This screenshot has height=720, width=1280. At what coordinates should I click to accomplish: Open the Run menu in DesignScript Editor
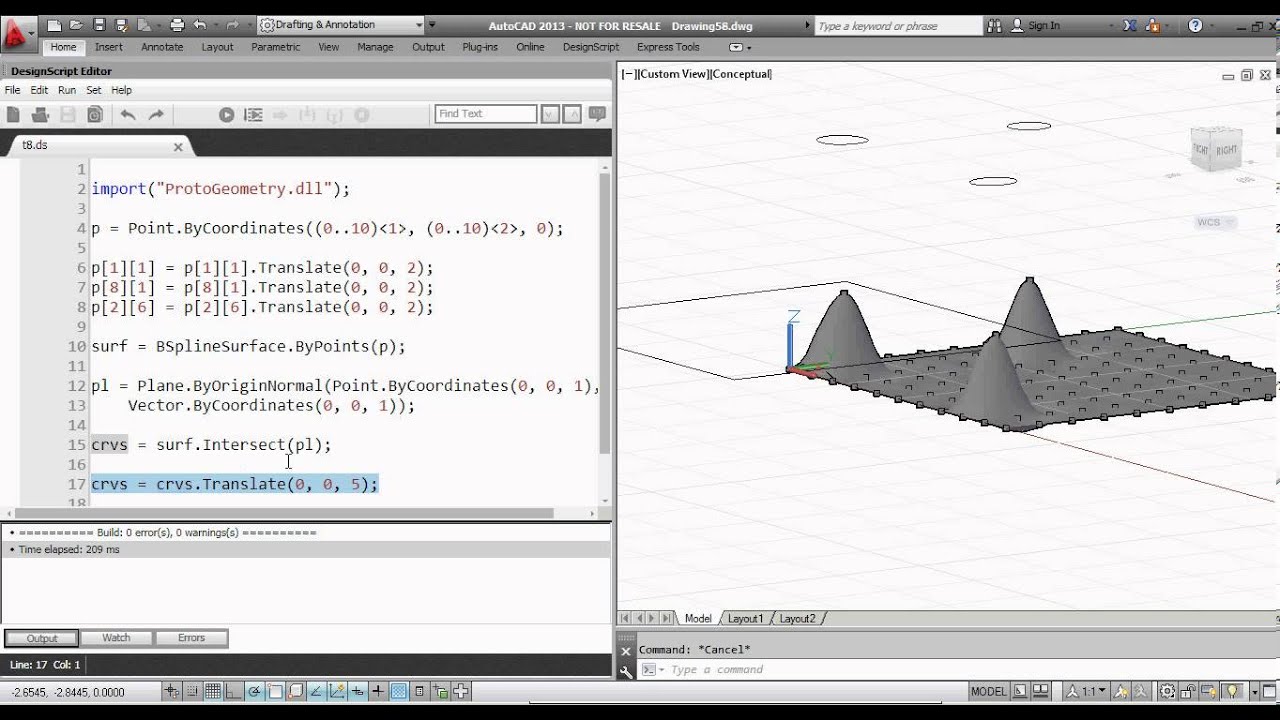point(67,90)
